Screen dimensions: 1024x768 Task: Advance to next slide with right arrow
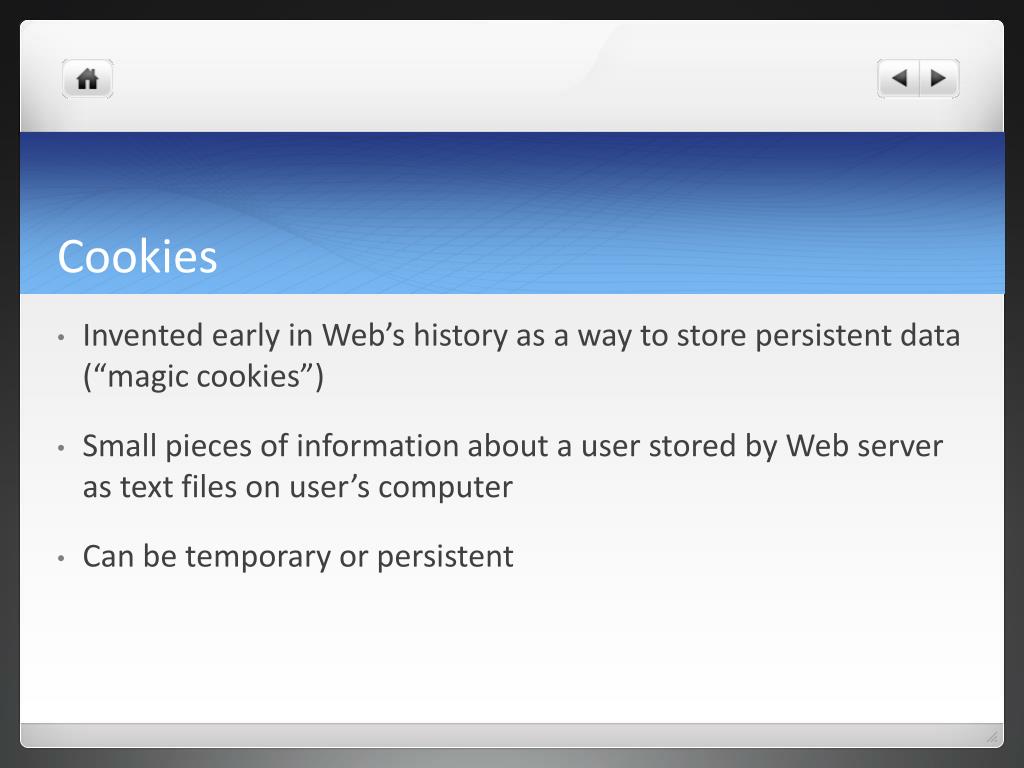939,78
